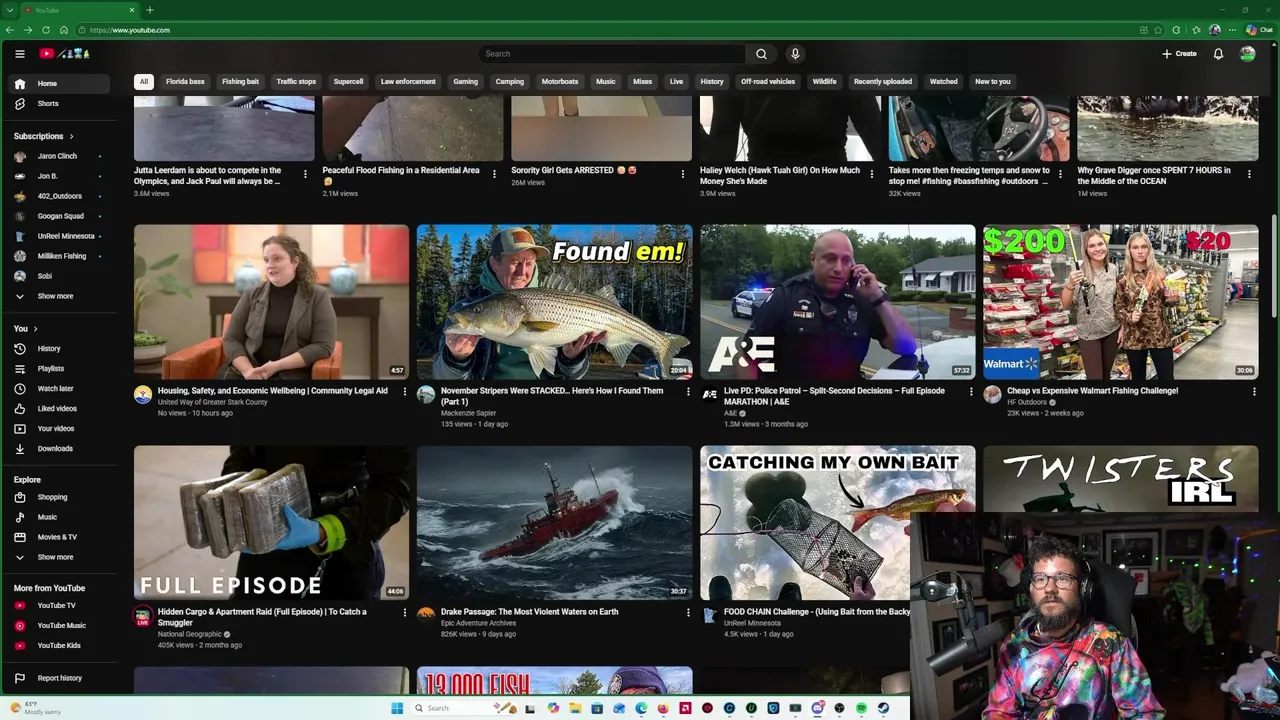The width and height of the screenshot is (1280, 720).
Task: Open Copilot Chat in browser
Action: (1258, 30)
